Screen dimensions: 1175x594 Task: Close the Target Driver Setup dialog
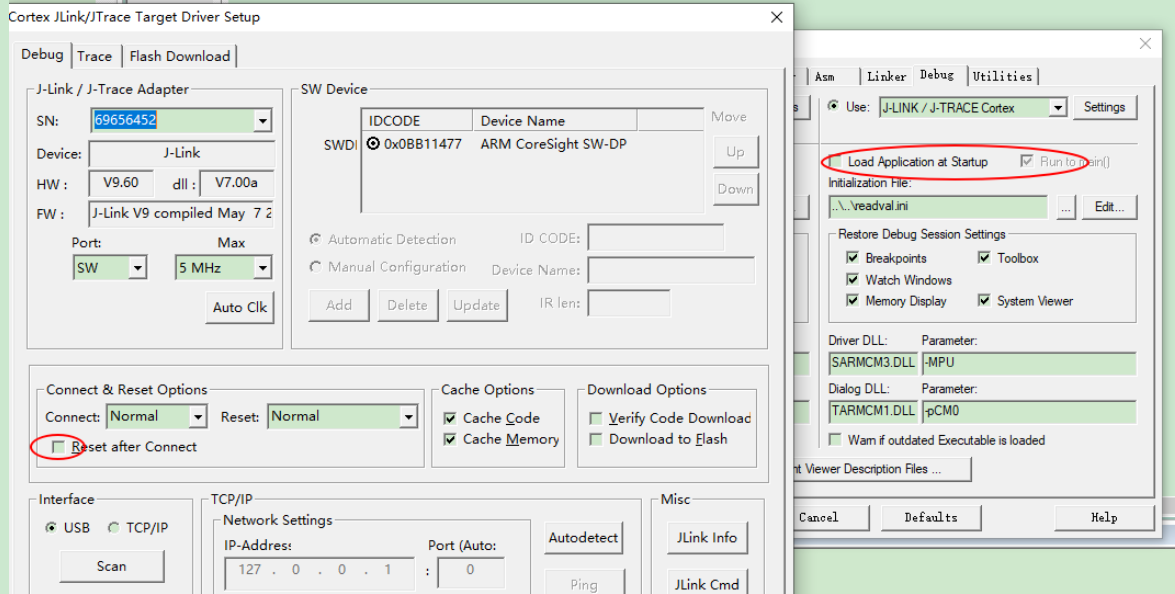tap(777, 17)
